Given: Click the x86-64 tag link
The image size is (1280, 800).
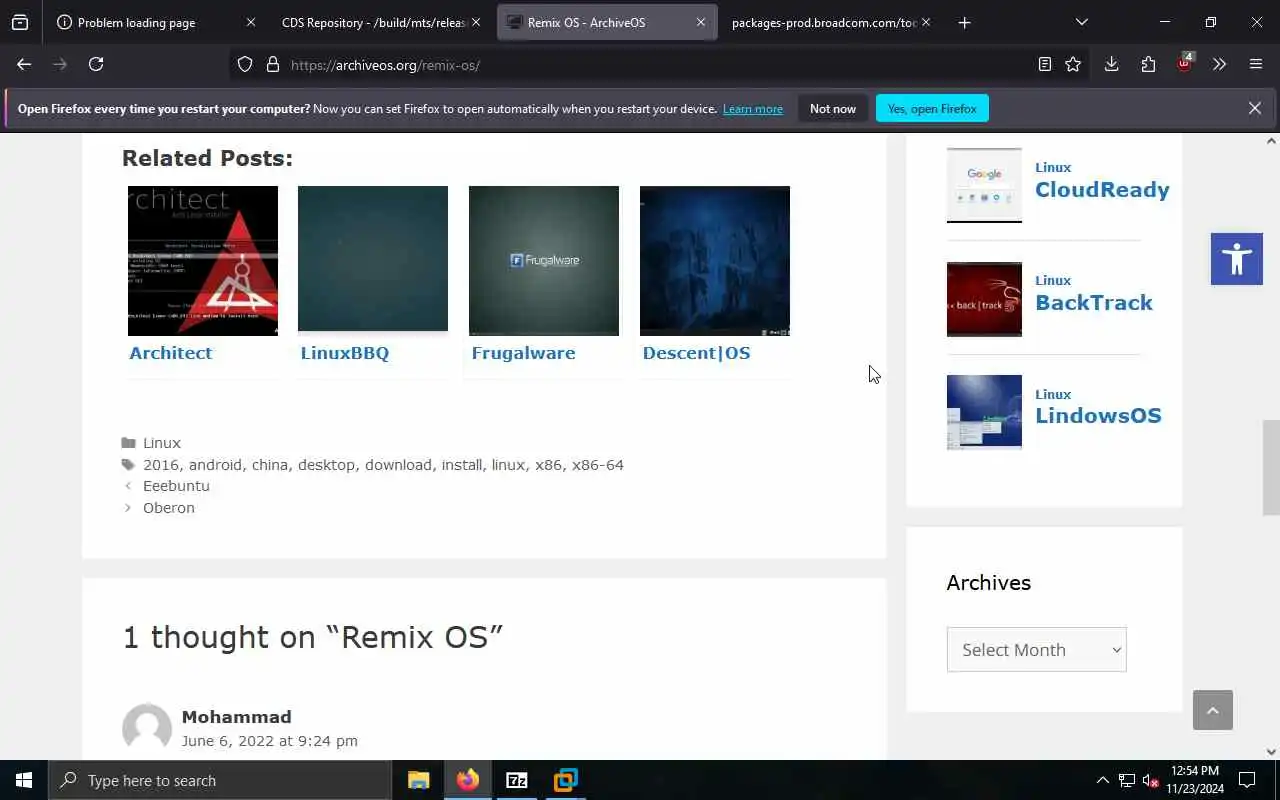Looking at the screenshot, I should (x=598, y=465).
